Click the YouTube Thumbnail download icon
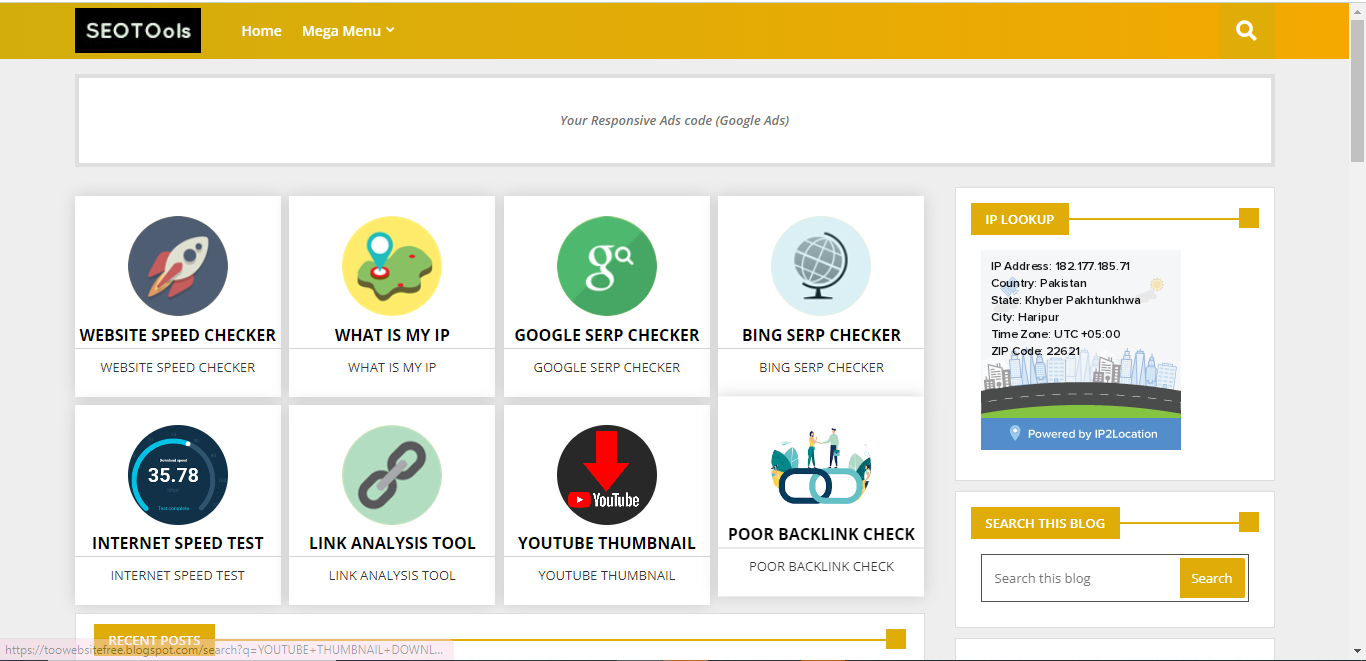 tap(607, 475)
